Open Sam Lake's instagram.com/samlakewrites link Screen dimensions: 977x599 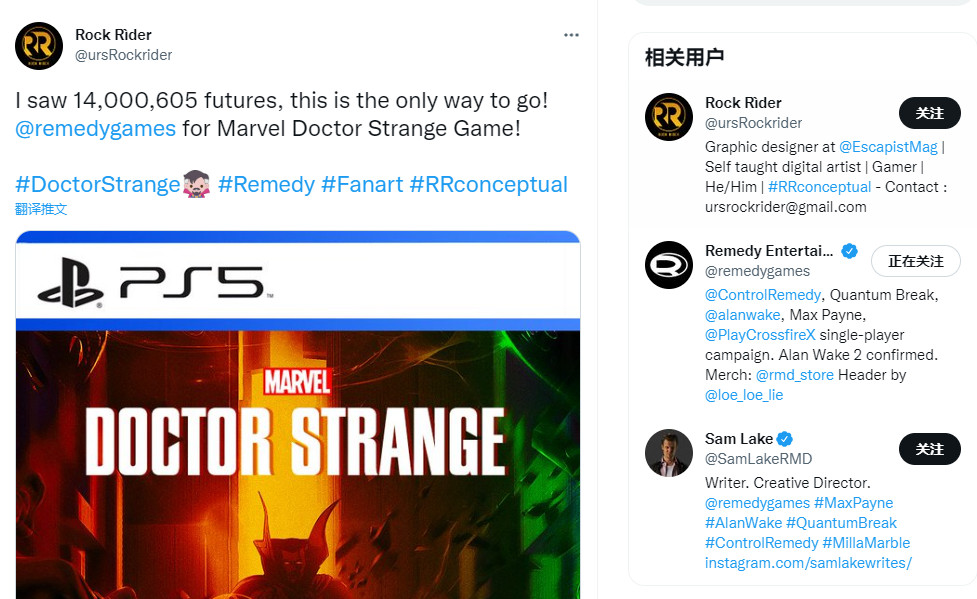808,563
